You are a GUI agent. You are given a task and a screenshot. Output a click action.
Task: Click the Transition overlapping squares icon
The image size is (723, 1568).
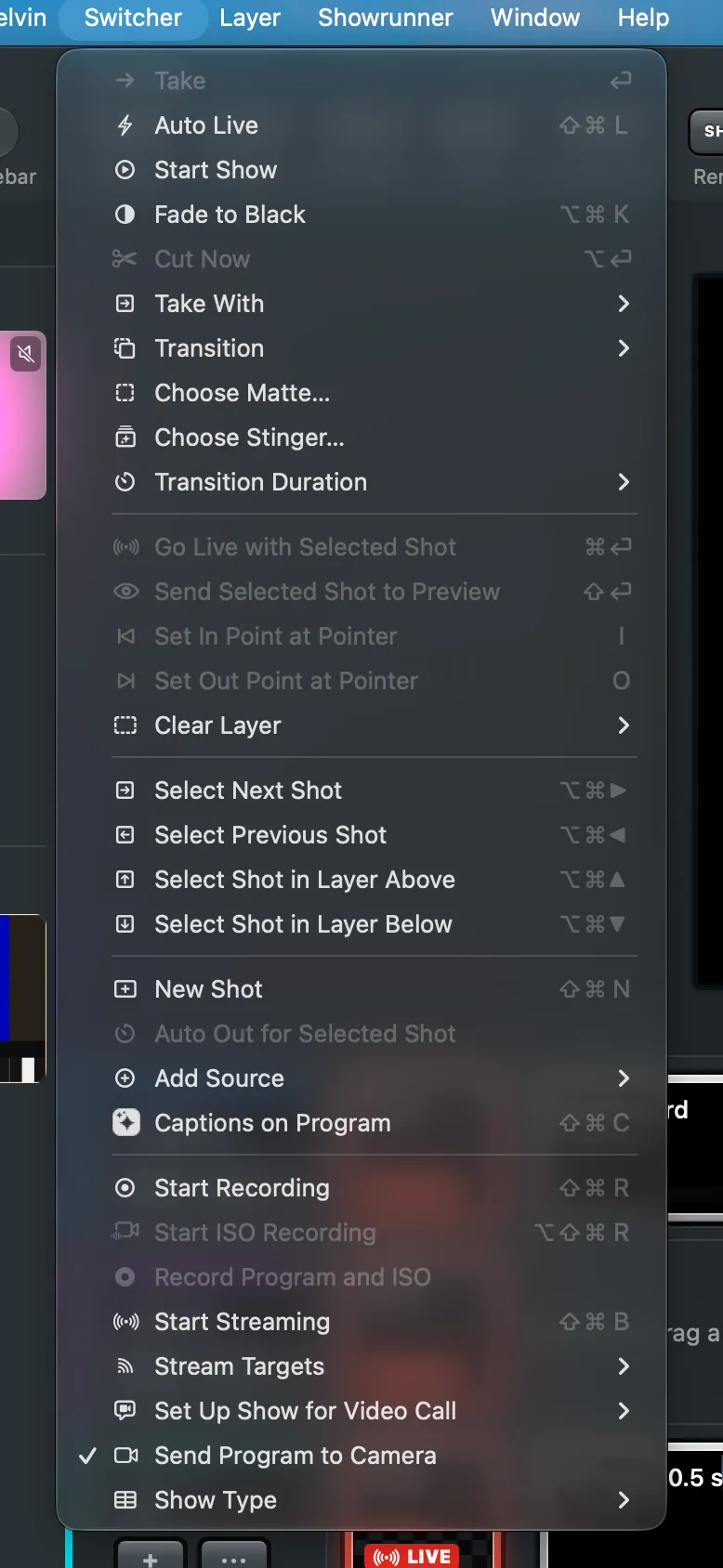[125, 348]
